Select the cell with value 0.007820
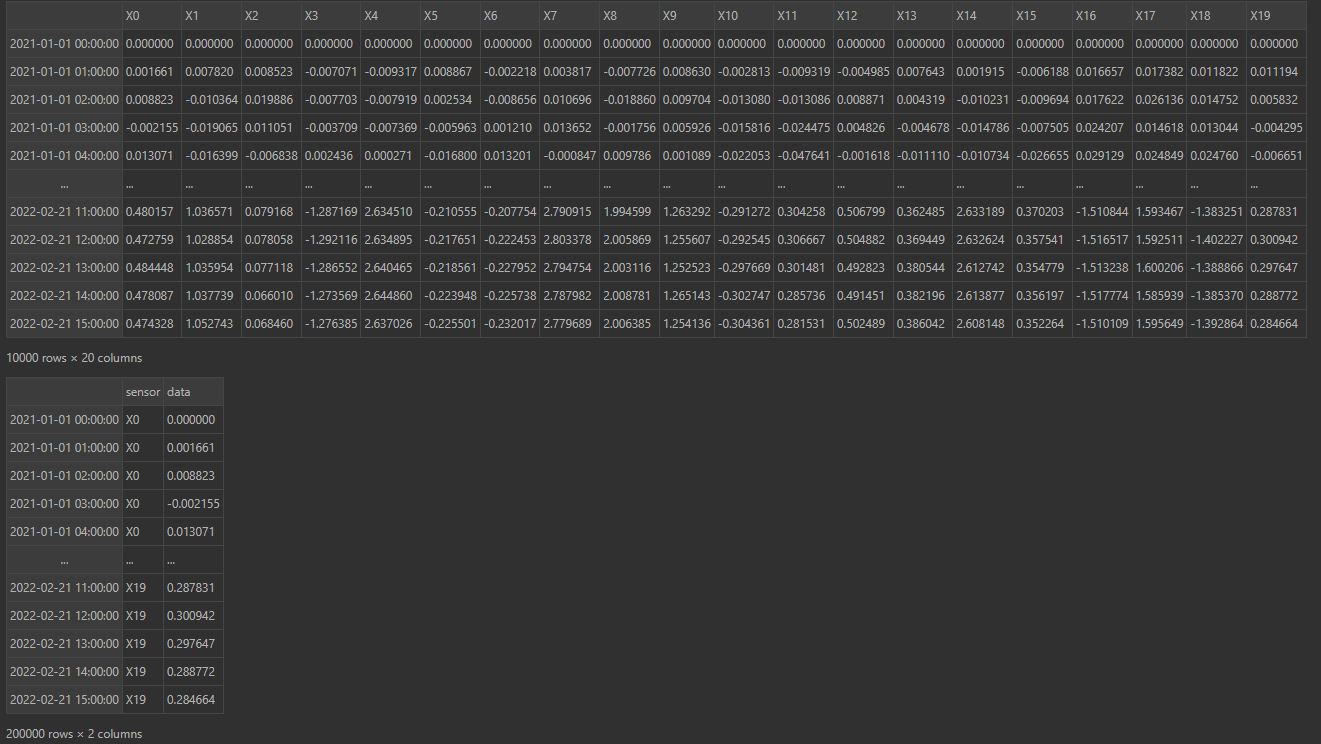This screenshot has height=744, width=1321. coord(212,72)
